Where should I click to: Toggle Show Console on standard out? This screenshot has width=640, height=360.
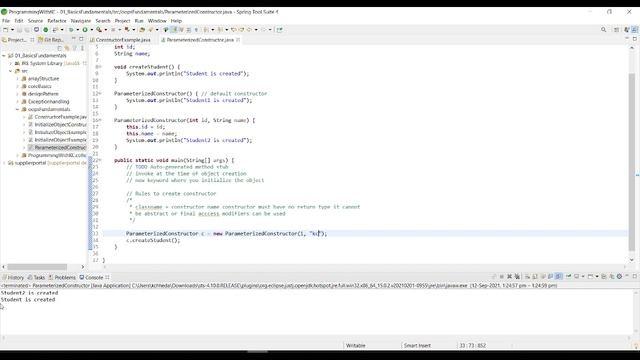click(x=551, y=276)
